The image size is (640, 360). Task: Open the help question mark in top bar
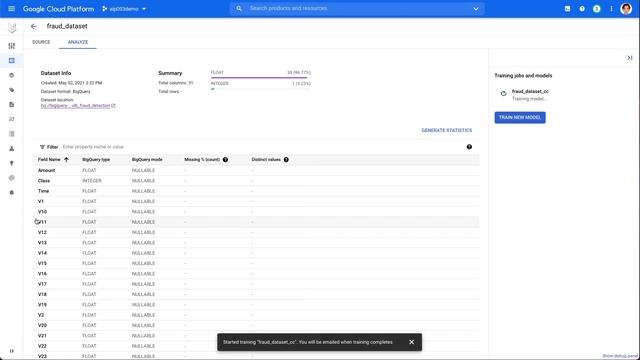click(582, 9)
